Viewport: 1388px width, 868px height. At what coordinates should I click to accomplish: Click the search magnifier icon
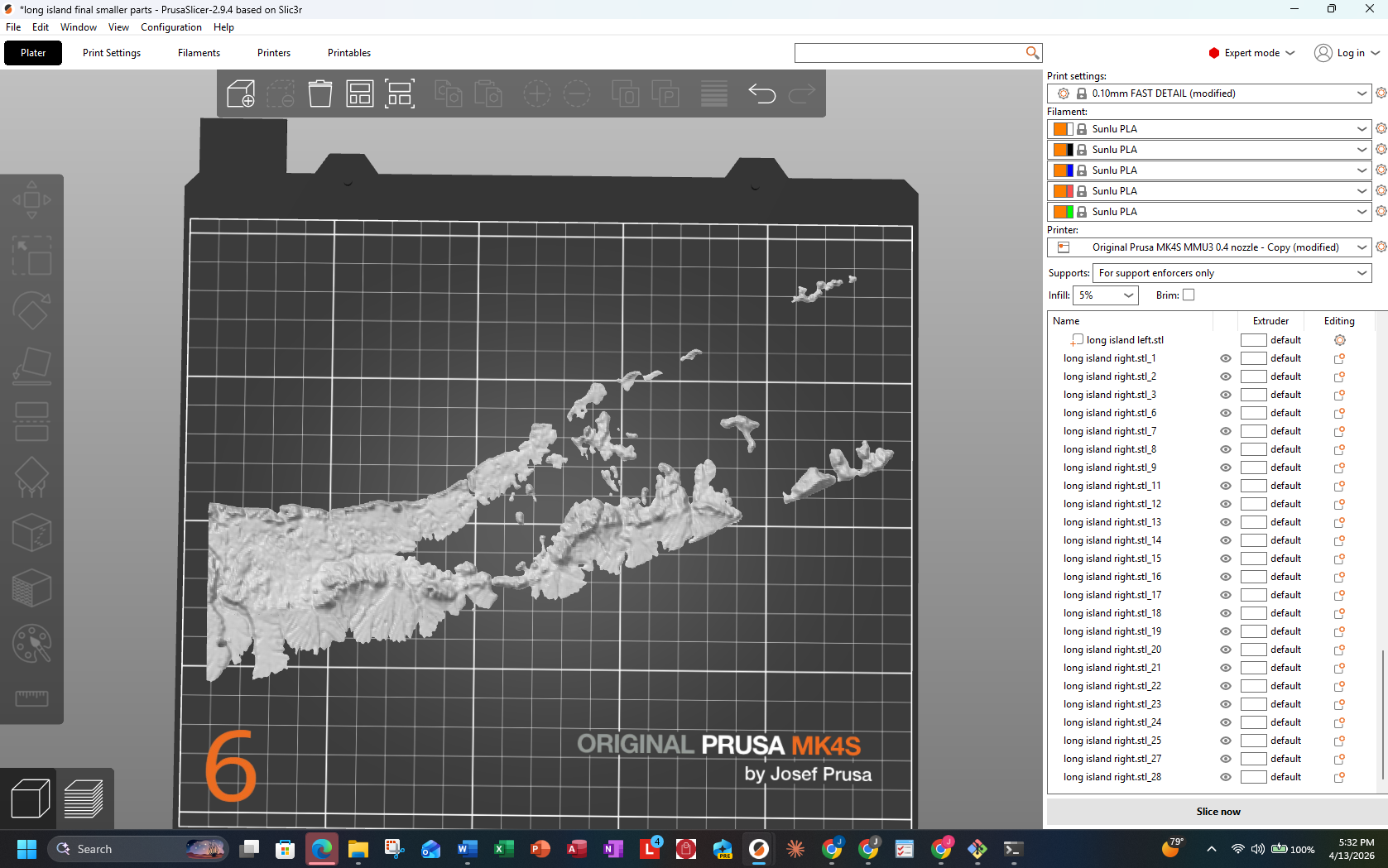pyautogui.click(x=1032, y=53)
